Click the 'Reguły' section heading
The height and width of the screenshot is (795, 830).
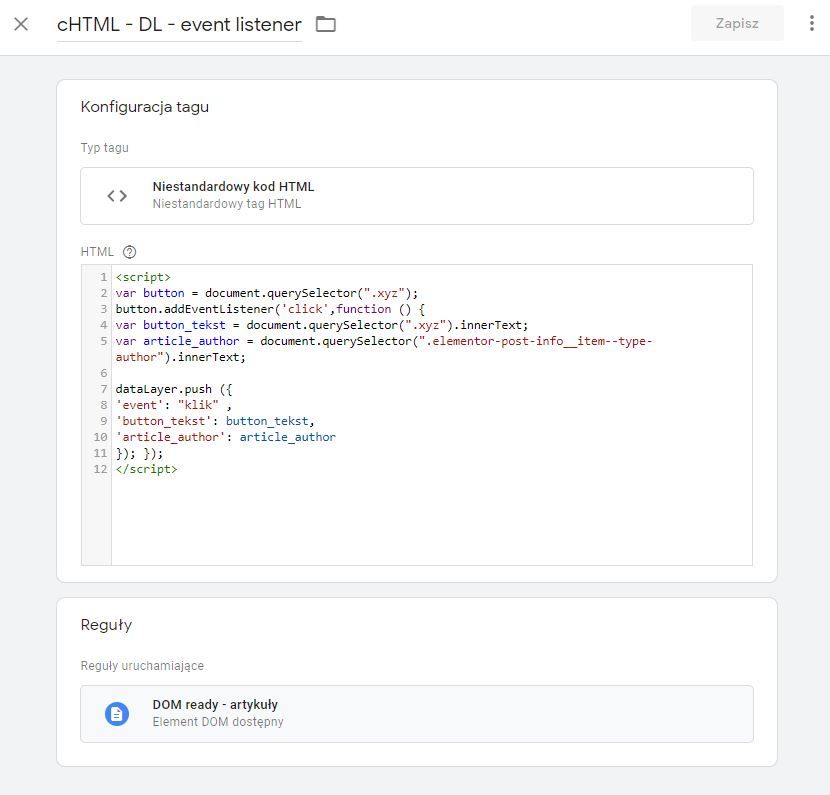[106, 625]
